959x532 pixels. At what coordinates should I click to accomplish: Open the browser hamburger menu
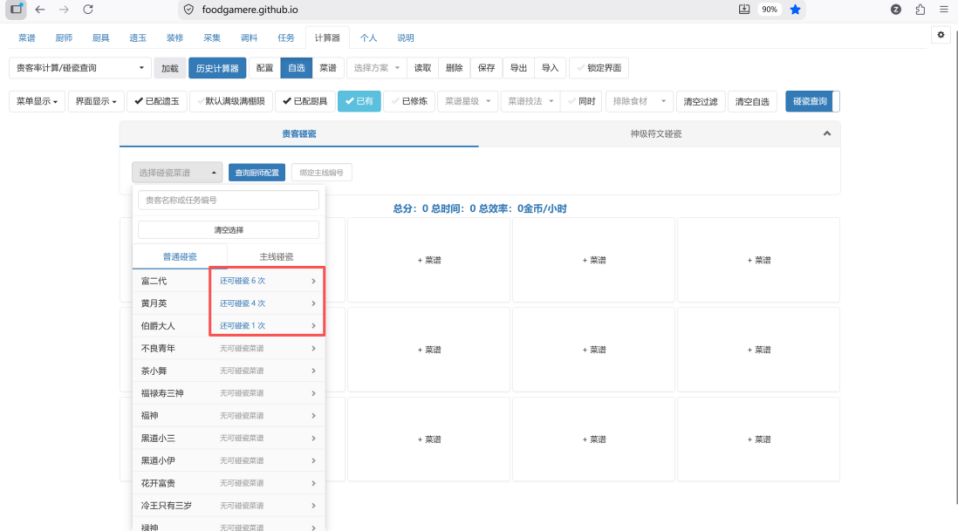[x=944, y=10]
